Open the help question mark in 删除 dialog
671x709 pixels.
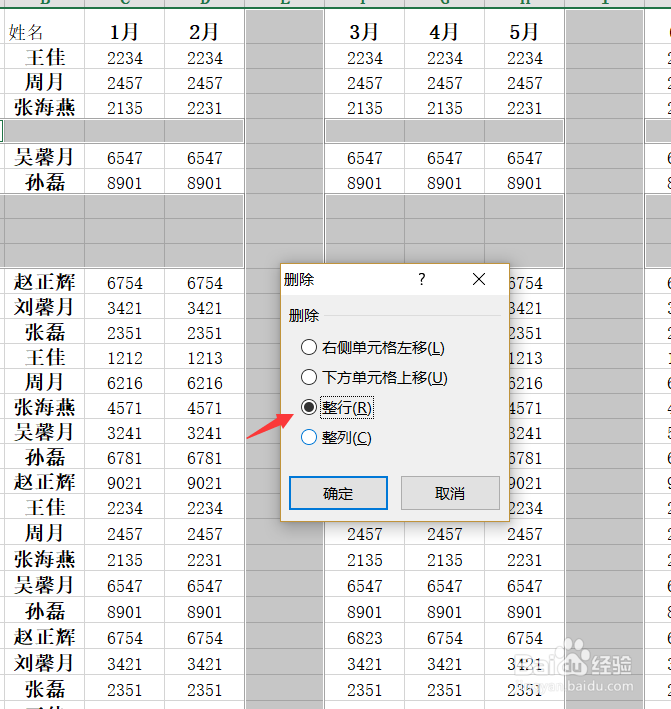tap(421, 279)
